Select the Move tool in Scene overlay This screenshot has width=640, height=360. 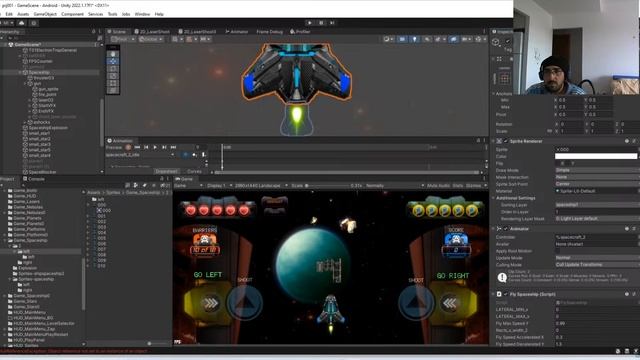click(x=113, y=61)
